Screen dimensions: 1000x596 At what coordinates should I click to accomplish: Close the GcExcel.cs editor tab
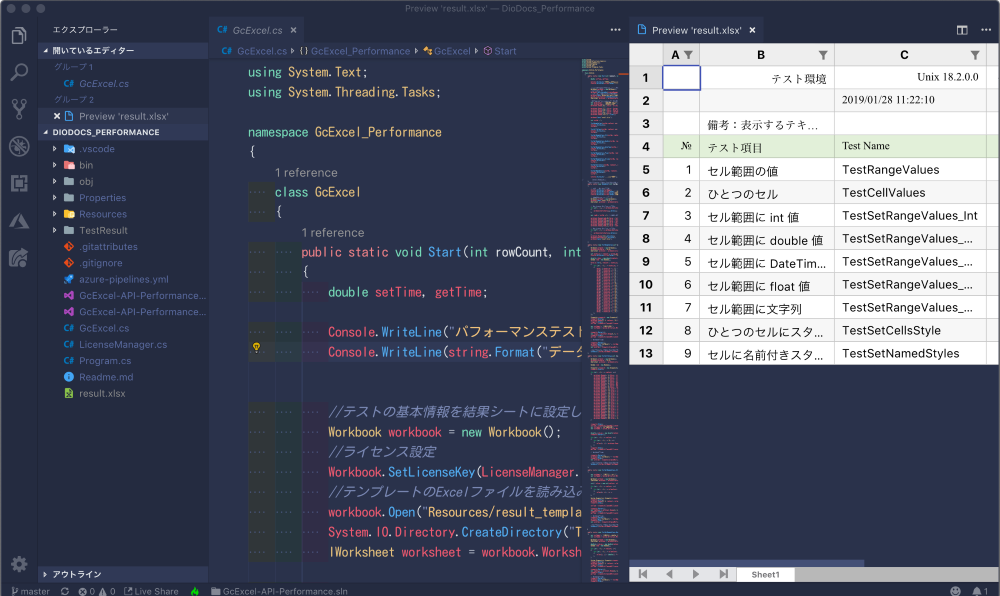(293, 30)
